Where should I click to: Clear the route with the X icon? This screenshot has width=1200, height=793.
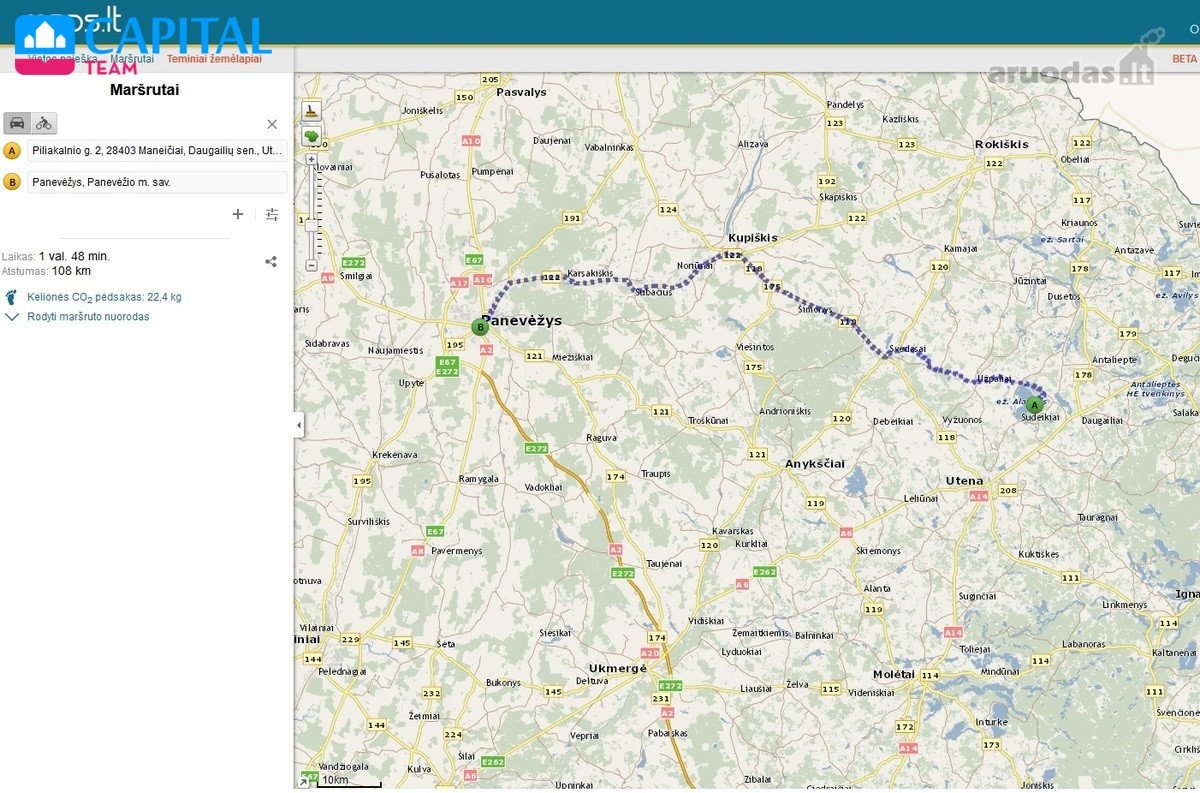click(x=272, y=124)
